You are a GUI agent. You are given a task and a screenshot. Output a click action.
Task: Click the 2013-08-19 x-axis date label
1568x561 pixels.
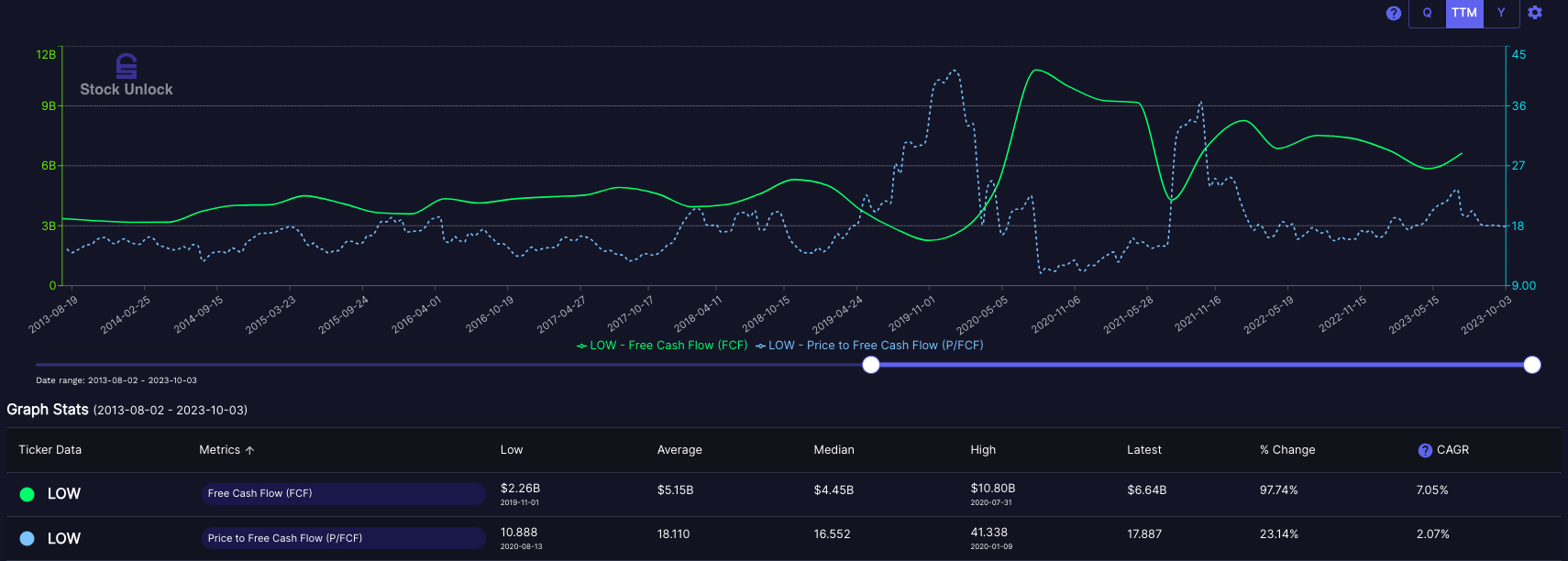(53, 314)
